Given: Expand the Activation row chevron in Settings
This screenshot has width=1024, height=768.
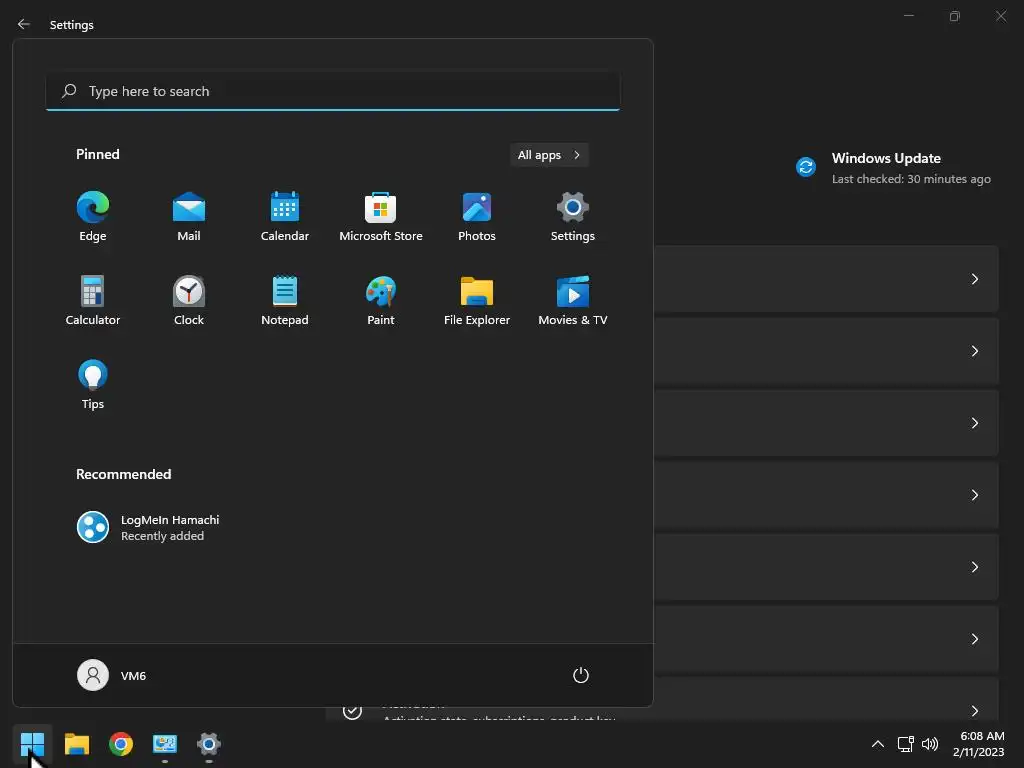Looking at the screenshot, I should click(x=974, y=711).
